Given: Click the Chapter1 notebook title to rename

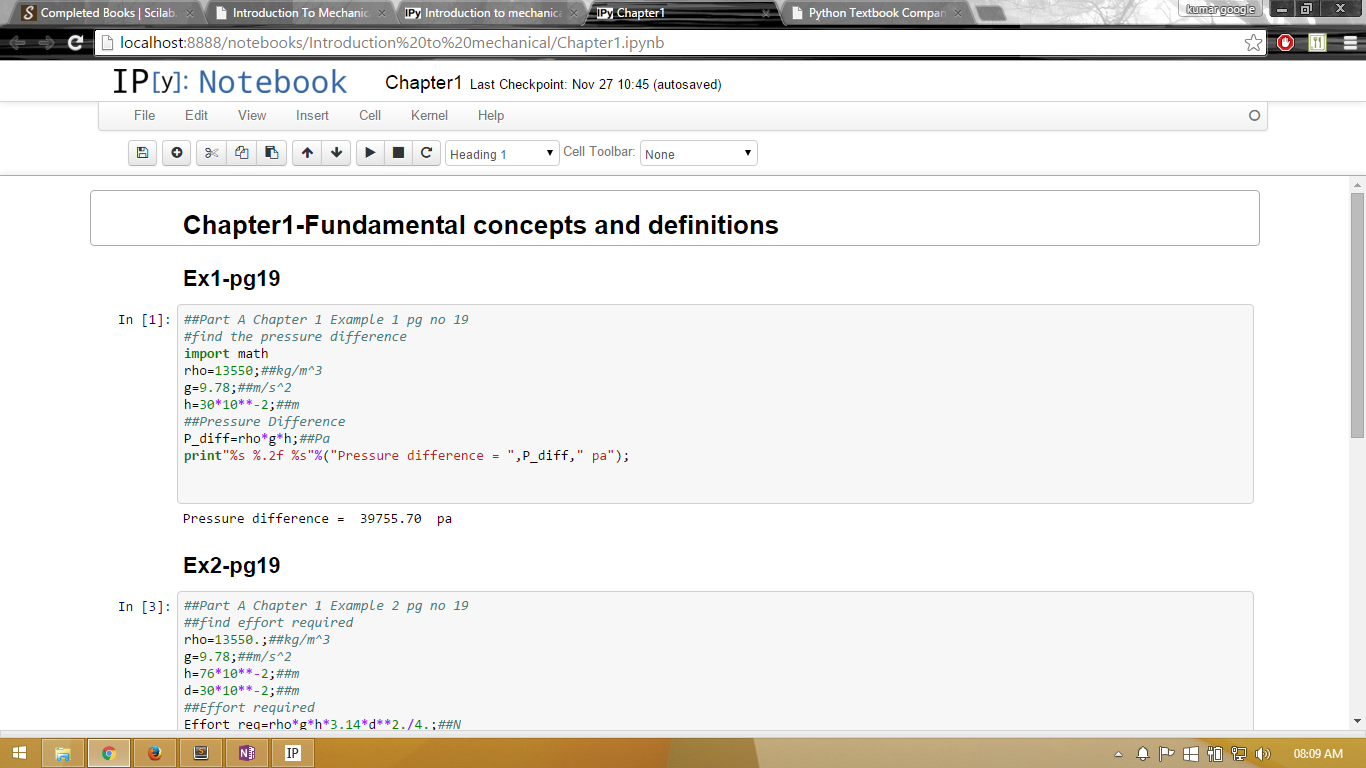Looking at the screenshot, I should [x=423, y=83].
